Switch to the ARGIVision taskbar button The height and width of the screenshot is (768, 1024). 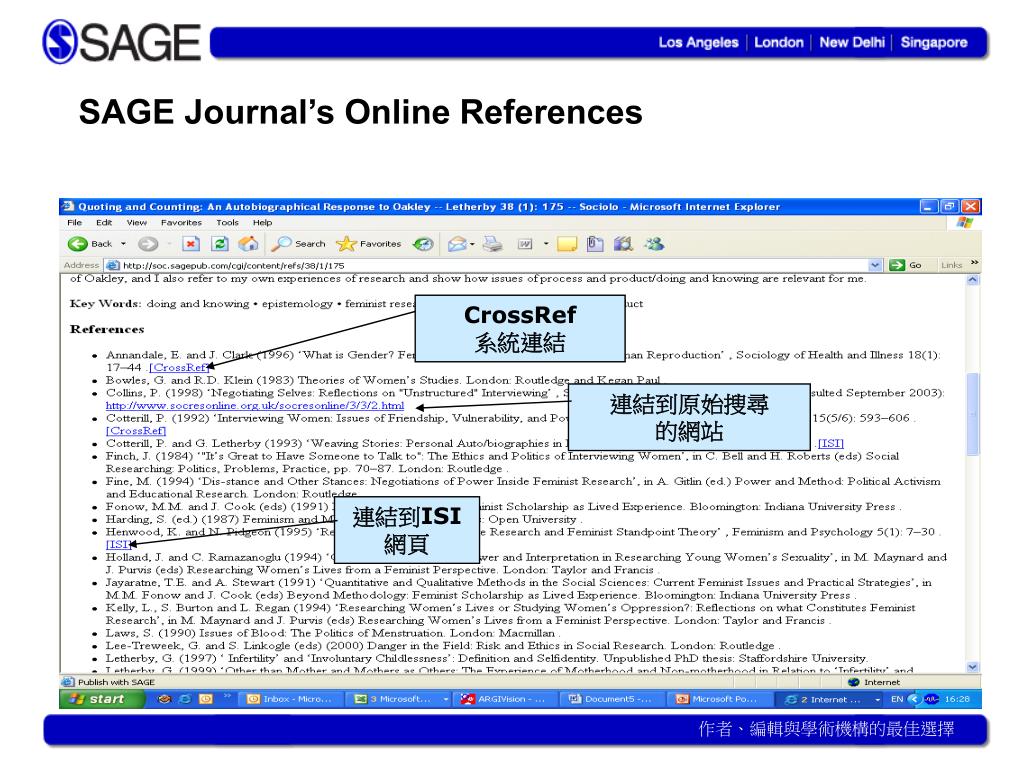(503, 699)
